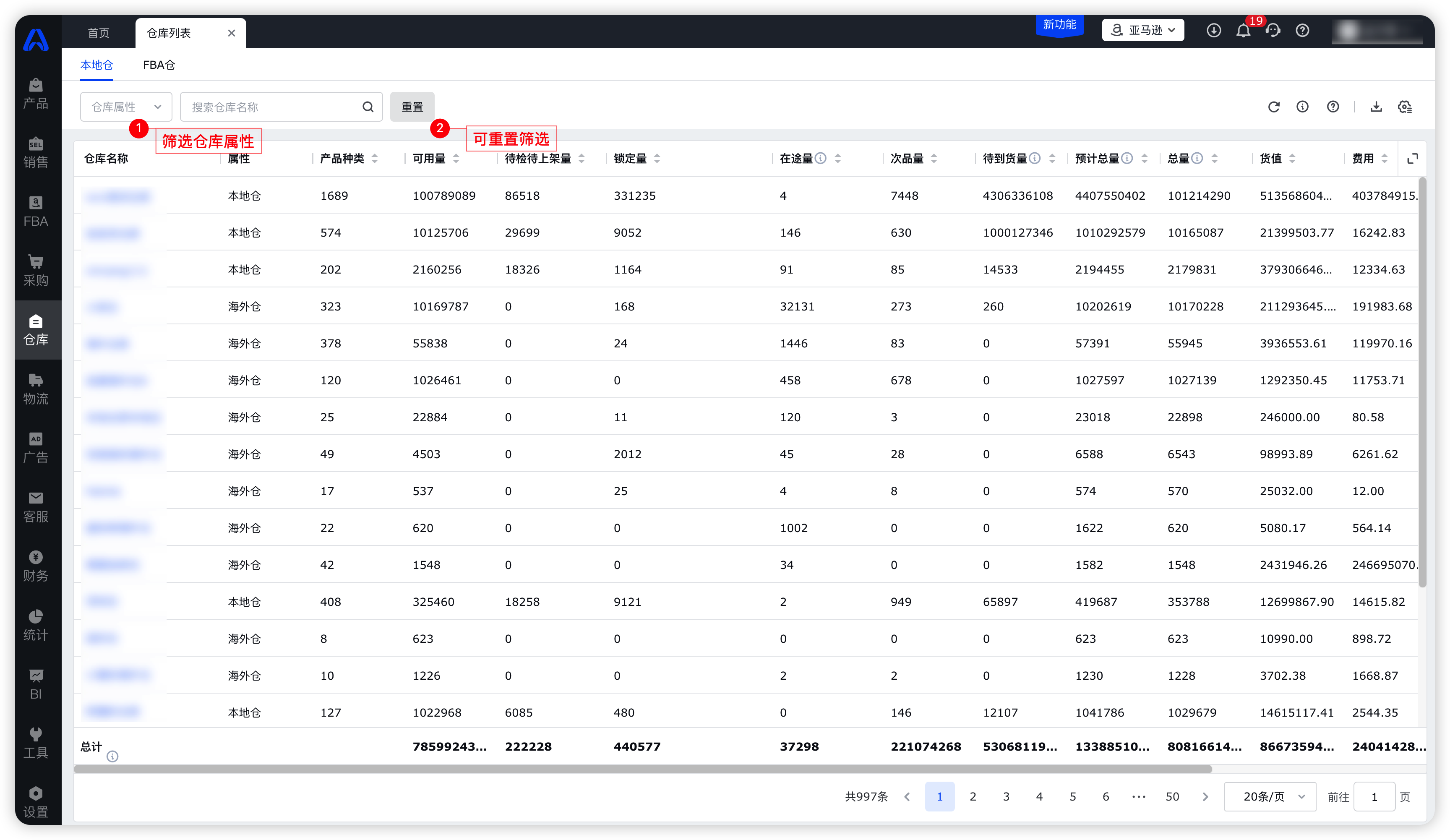Viewport: 1450px width, 840px height.
Task: Click the 重置 reset button
Action: 412,107
